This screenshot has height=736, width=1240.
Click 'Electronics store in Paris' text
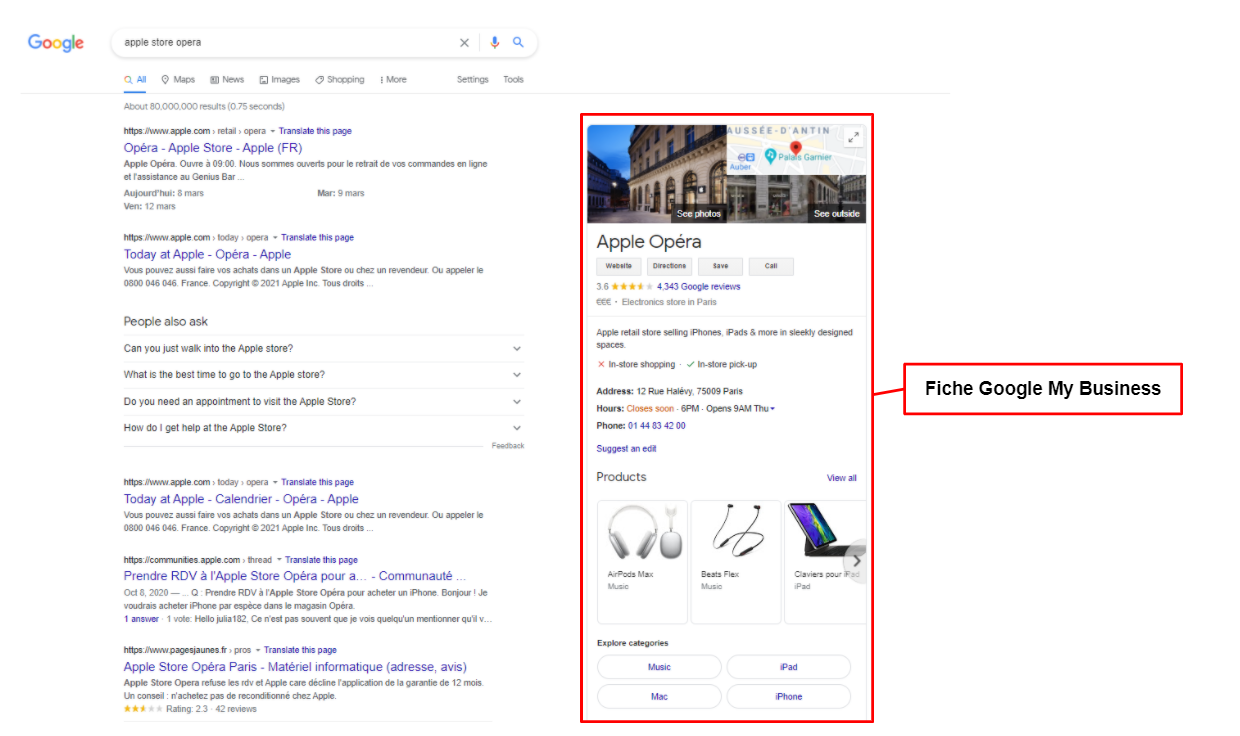(x=669, y=302)
